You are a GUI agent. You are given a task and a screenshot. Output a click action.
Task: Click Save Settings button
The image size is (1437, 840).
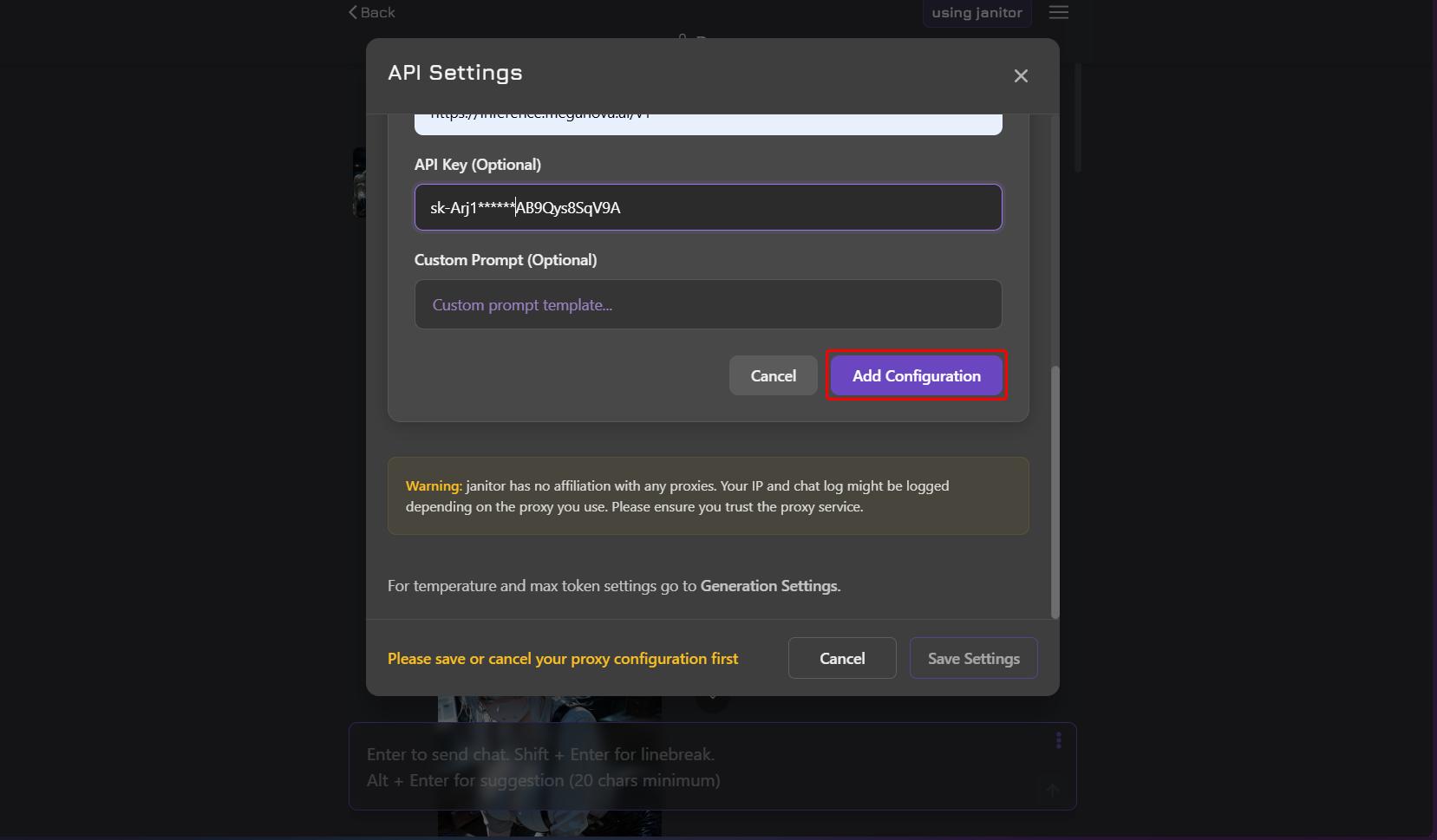[973, 659]
